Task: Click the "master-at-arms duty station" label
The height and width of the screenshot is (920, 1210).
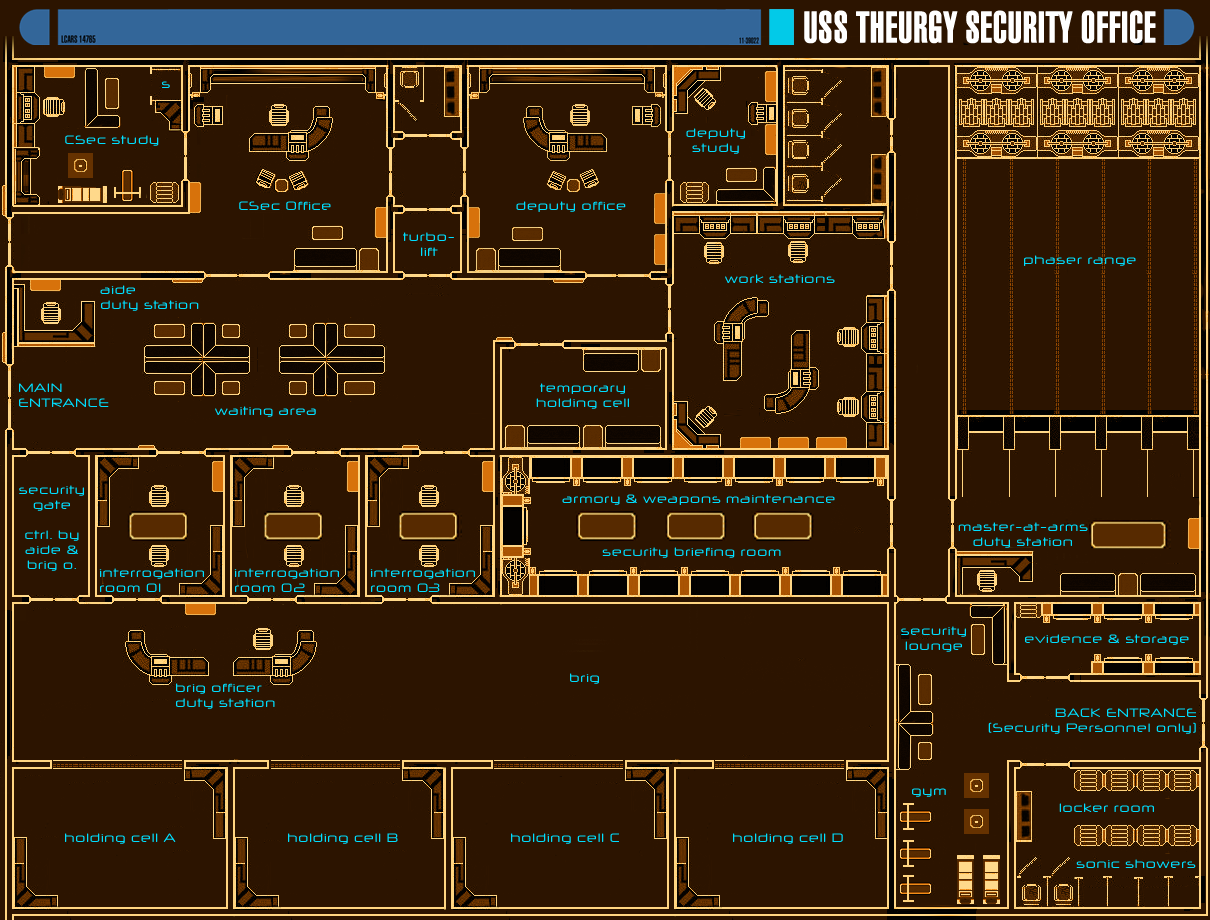Action: [x=1023, y=534]
